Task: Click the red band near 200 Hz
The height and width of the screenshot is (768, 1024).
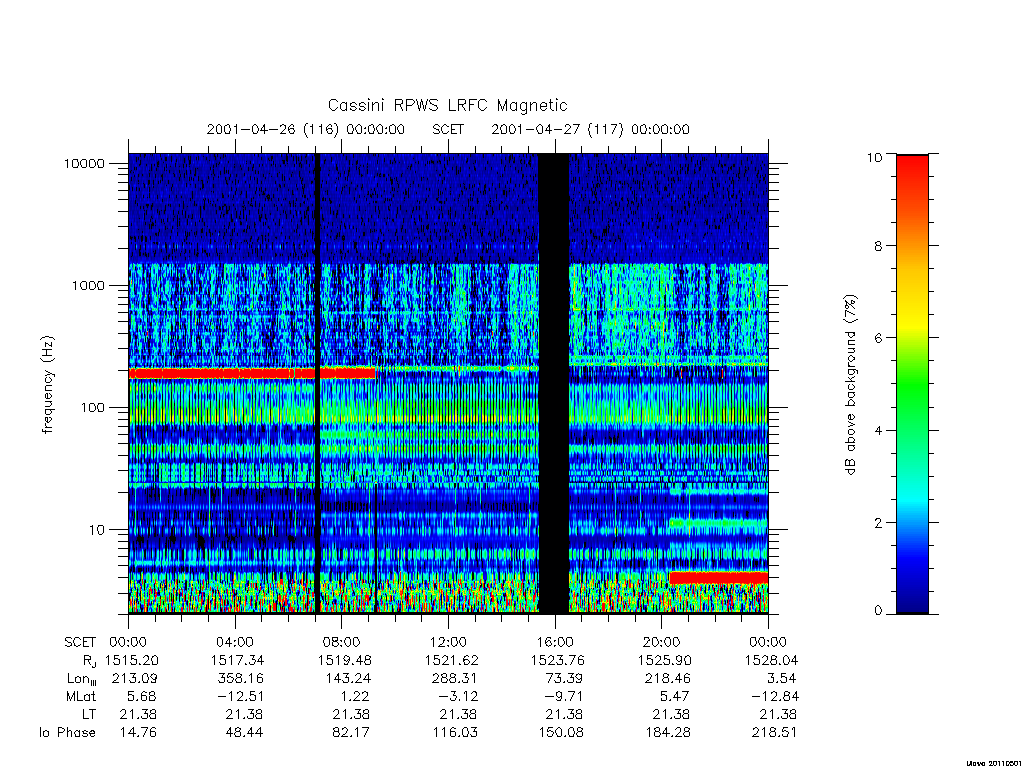Action: click(x=252, y=373)
